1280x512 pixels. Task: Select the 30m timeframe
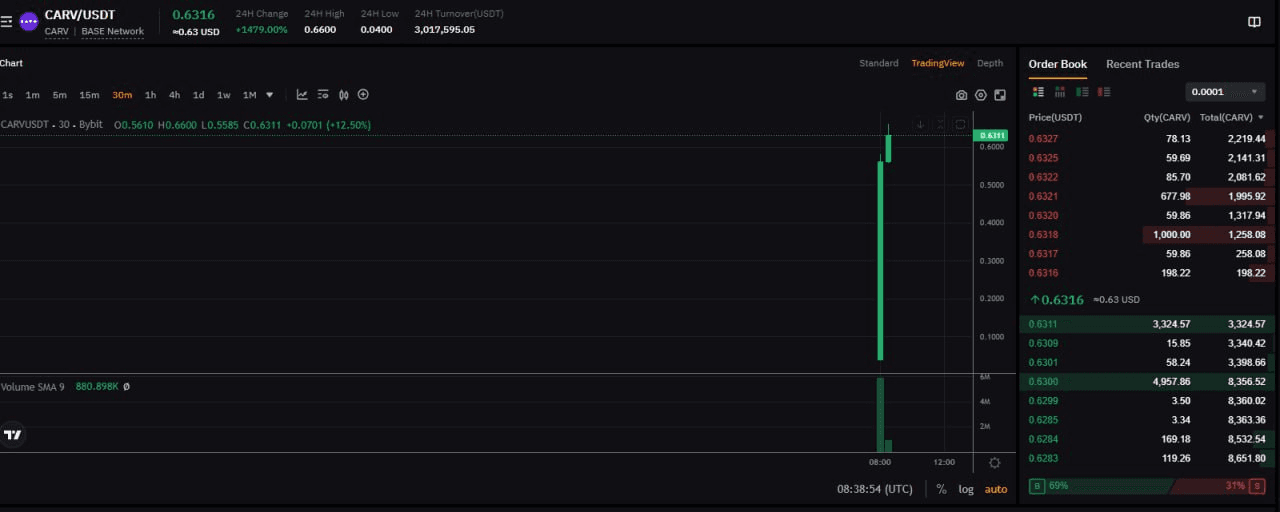coord(122,95)
